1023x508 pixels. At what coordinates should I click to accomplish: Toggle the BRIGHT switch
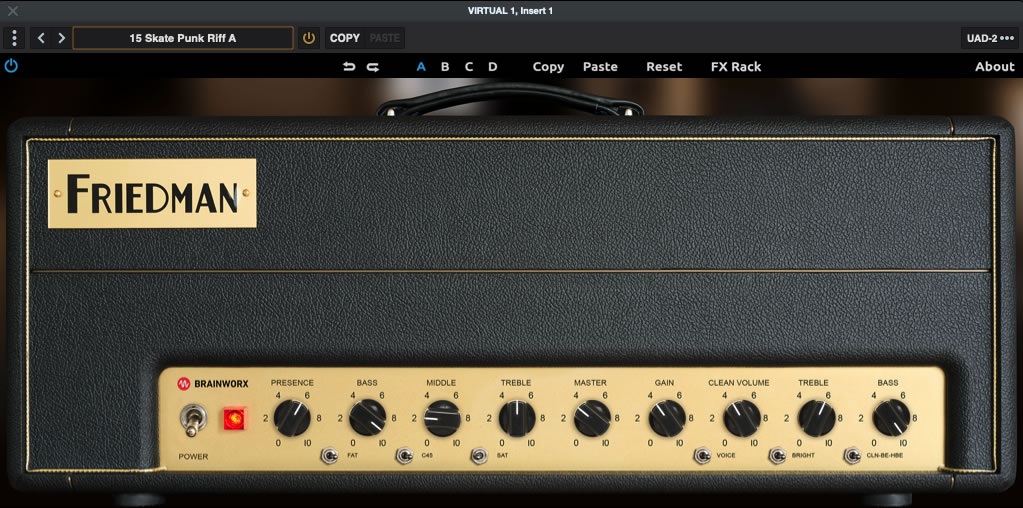point(776,455)
